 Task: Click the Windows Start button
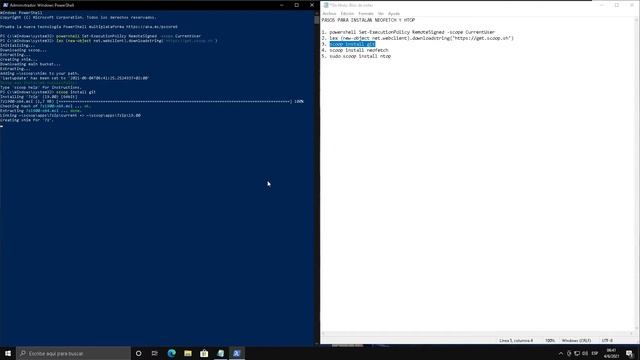[x=8, y=353]
